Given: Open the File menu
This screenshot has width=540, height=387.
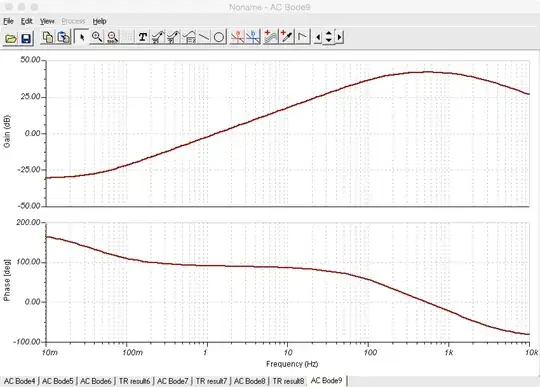Looking at the screenshot, I should (x=8, y=21).
